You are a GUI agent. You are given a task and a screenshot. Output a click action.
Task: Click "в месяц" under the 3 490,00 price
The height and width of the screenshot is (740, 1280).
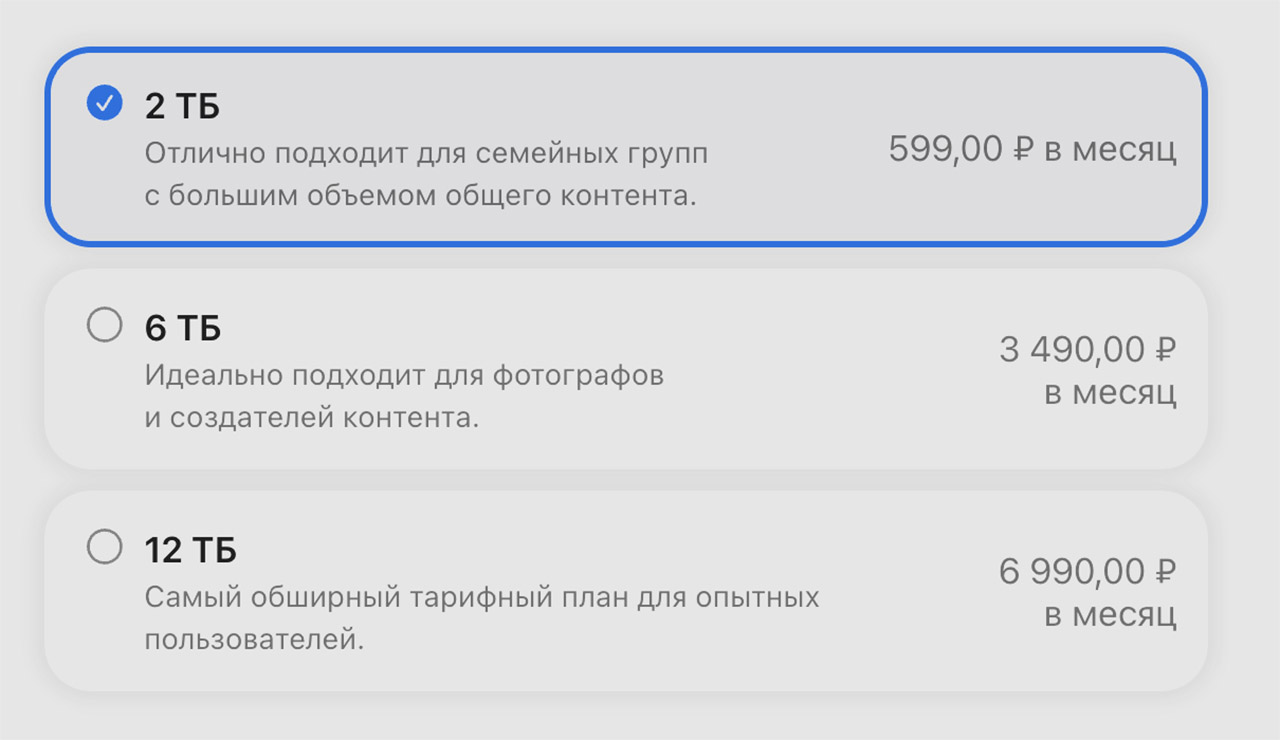[1110, 393]
